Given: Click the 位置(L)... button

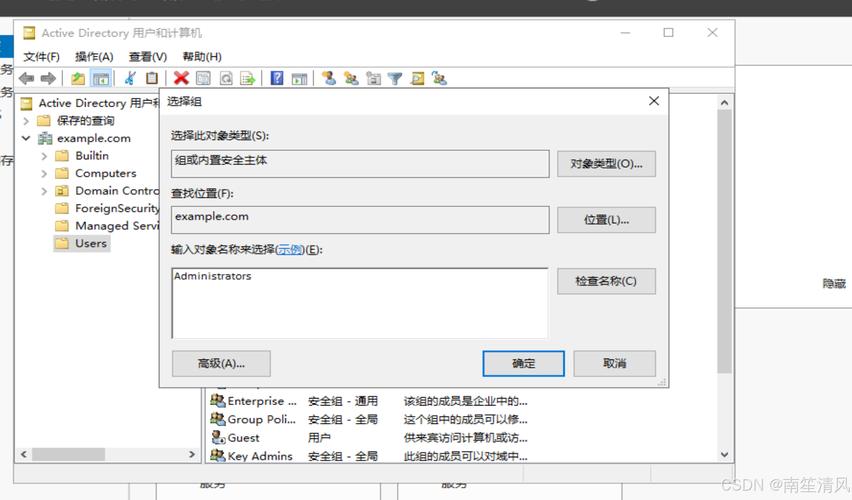Looking at the screenshot, I should point(606,220).
